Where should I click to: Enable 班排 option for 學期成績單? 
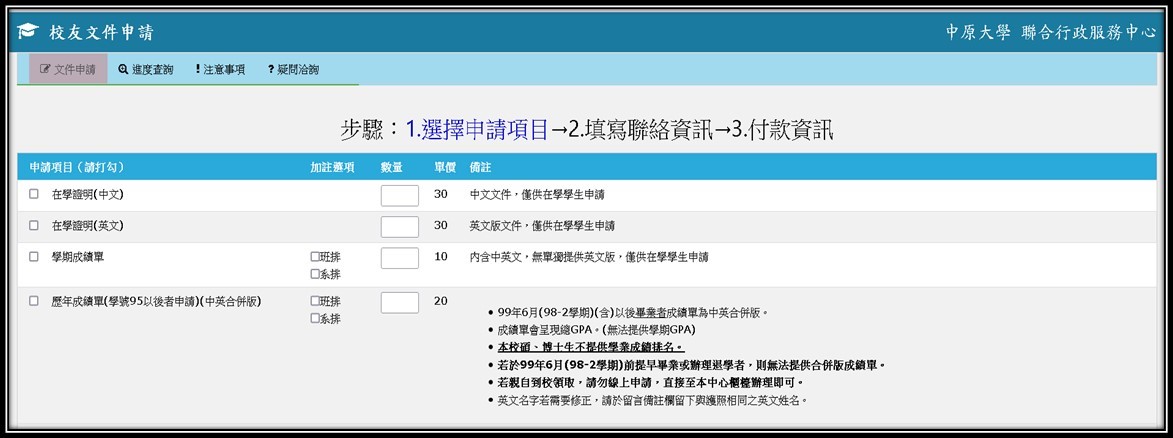click(315, 257)
